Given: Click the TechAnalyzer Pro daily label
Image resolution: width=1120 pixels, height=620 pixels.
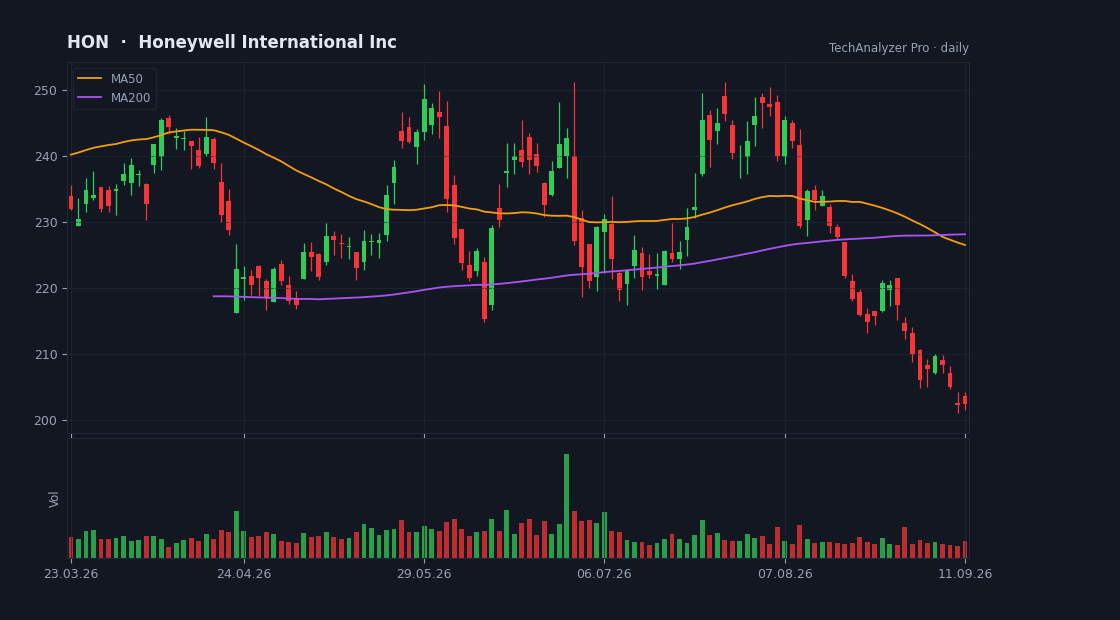Looking at the screenshot, I should 899,48.
